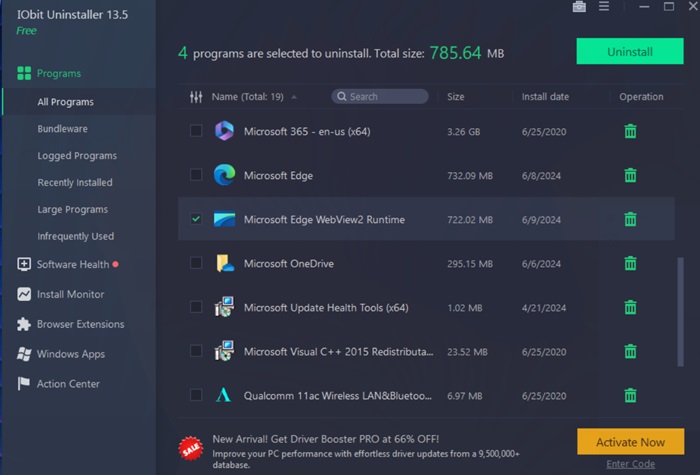Open Install Monitor section
700x475 pixels.
point(71,294)
